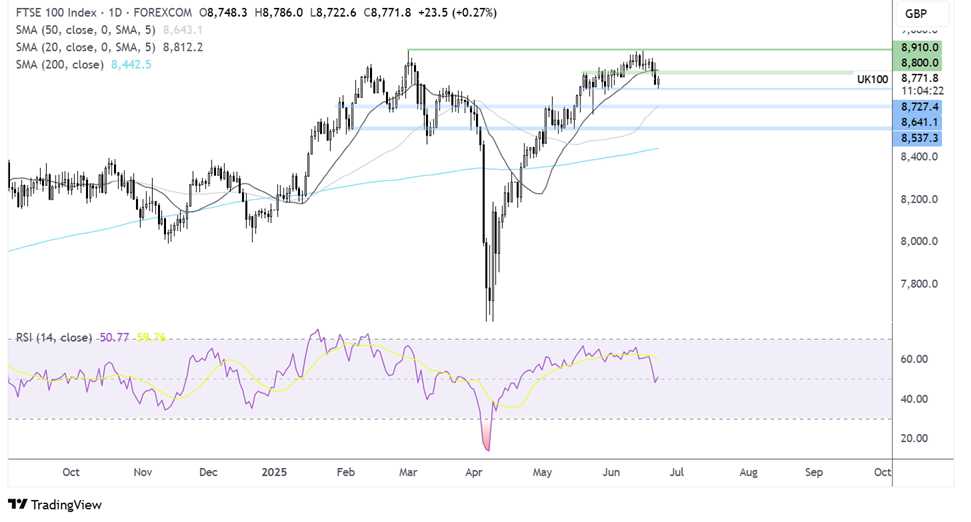Image resolution: width=971 pixels, height=522 pixels.
Task: Select the blue 8,537.3 price label
Action: (x=920, y=139)
